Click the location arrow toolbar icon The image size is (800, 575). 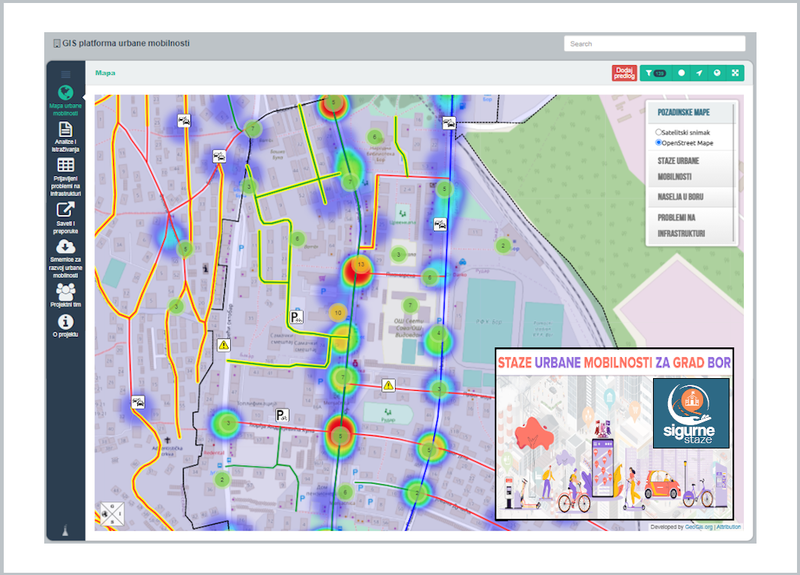click(699, 73)
